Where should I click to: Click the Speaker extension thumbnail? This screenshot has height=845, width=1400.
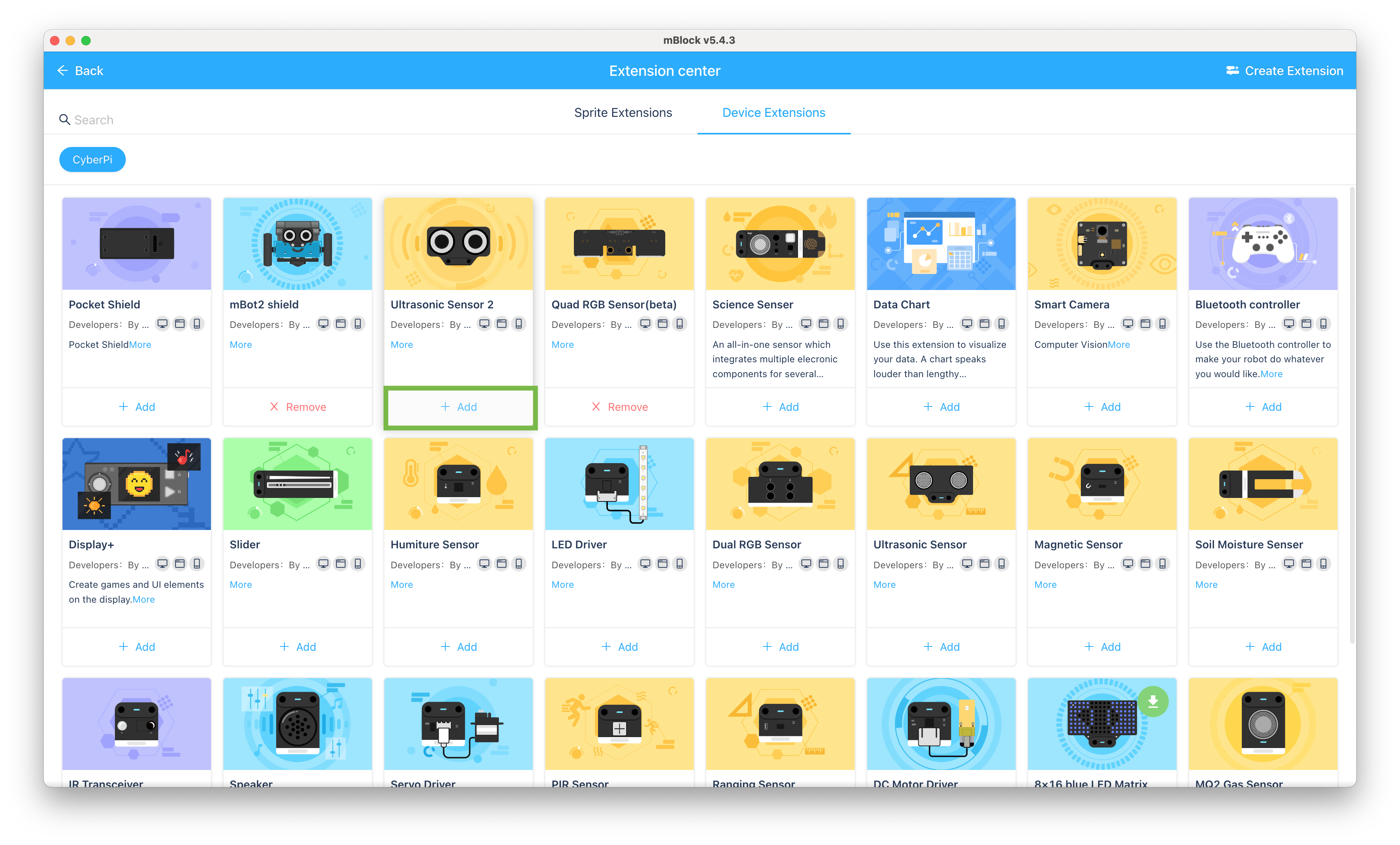click(297, 723)
